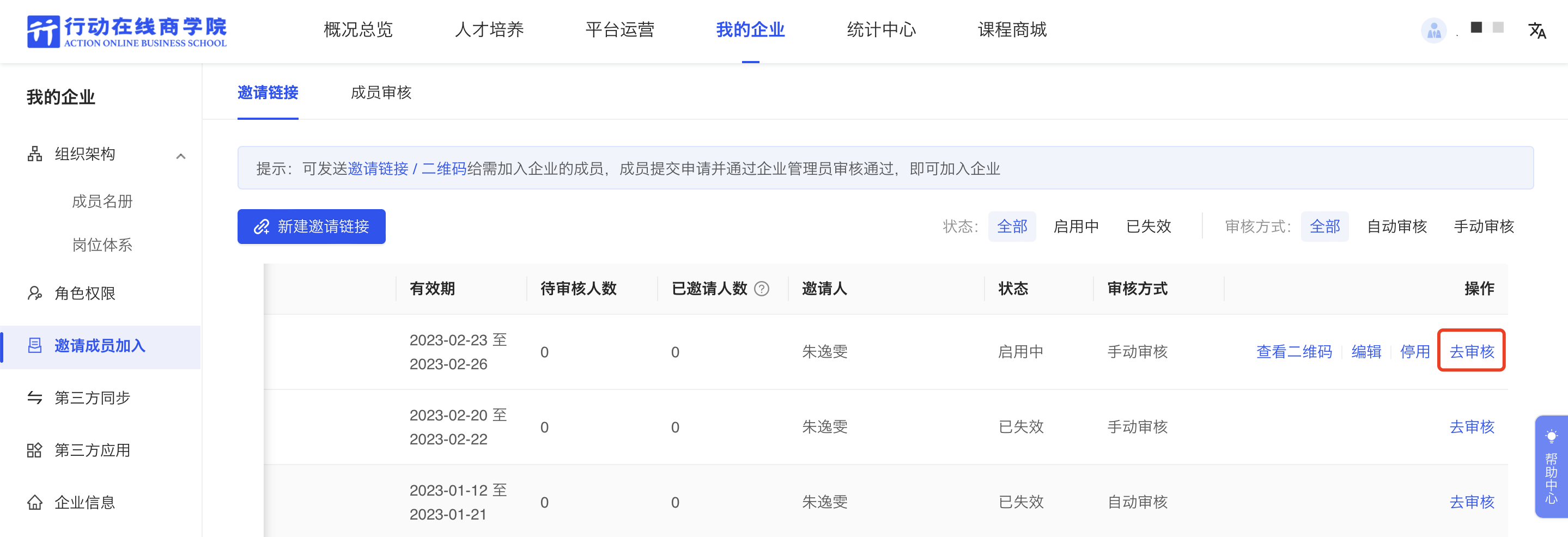Image resolution: width=1568 pixels, height=537 pixels.
Task: Click the 邀请人 column header
Action: pos(824,288)
